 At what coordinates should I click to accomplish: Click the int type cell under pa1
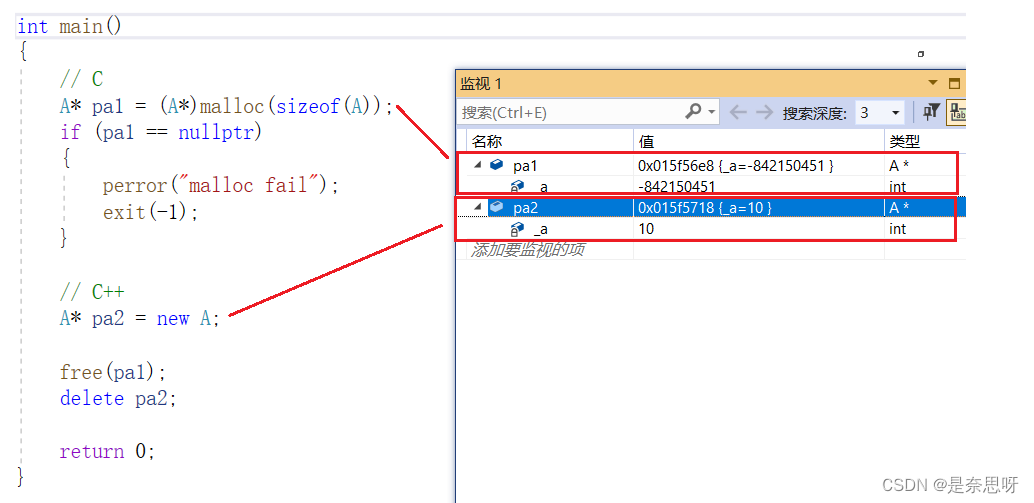pyautogui.click(x=897, y=187)
